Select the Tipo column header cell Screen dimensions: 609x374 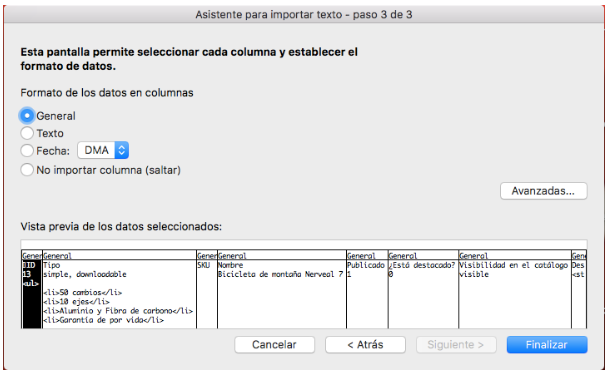click(x=52, y=265)
